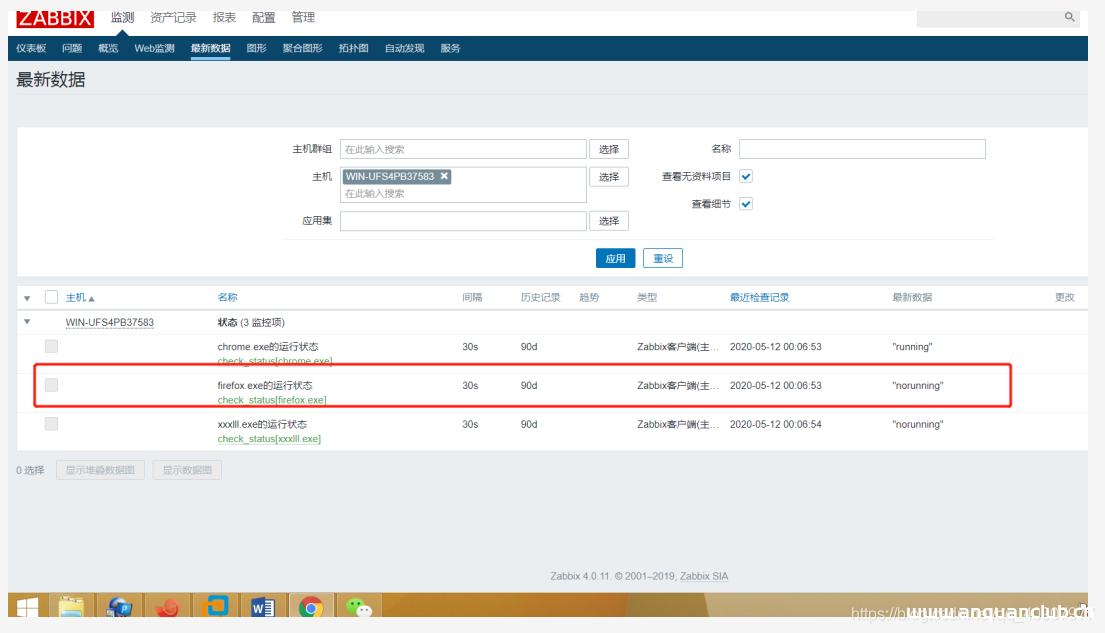Collapse all rows using the header triangle
Image resolution: width=1105 pixels, height=633 pixels.
[x=27, y=298]
